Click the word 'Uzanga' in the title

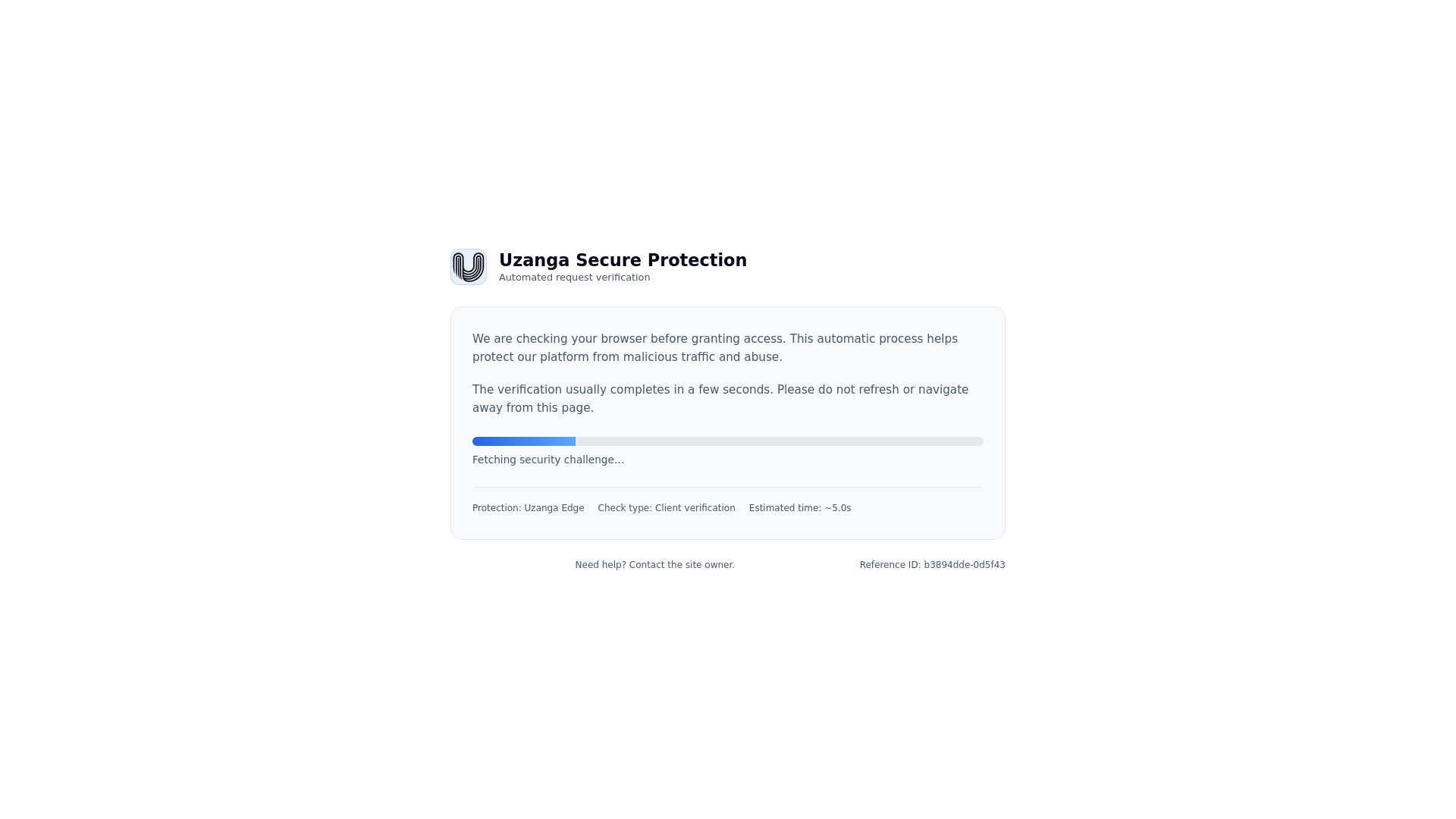click(x=534, y=260)
